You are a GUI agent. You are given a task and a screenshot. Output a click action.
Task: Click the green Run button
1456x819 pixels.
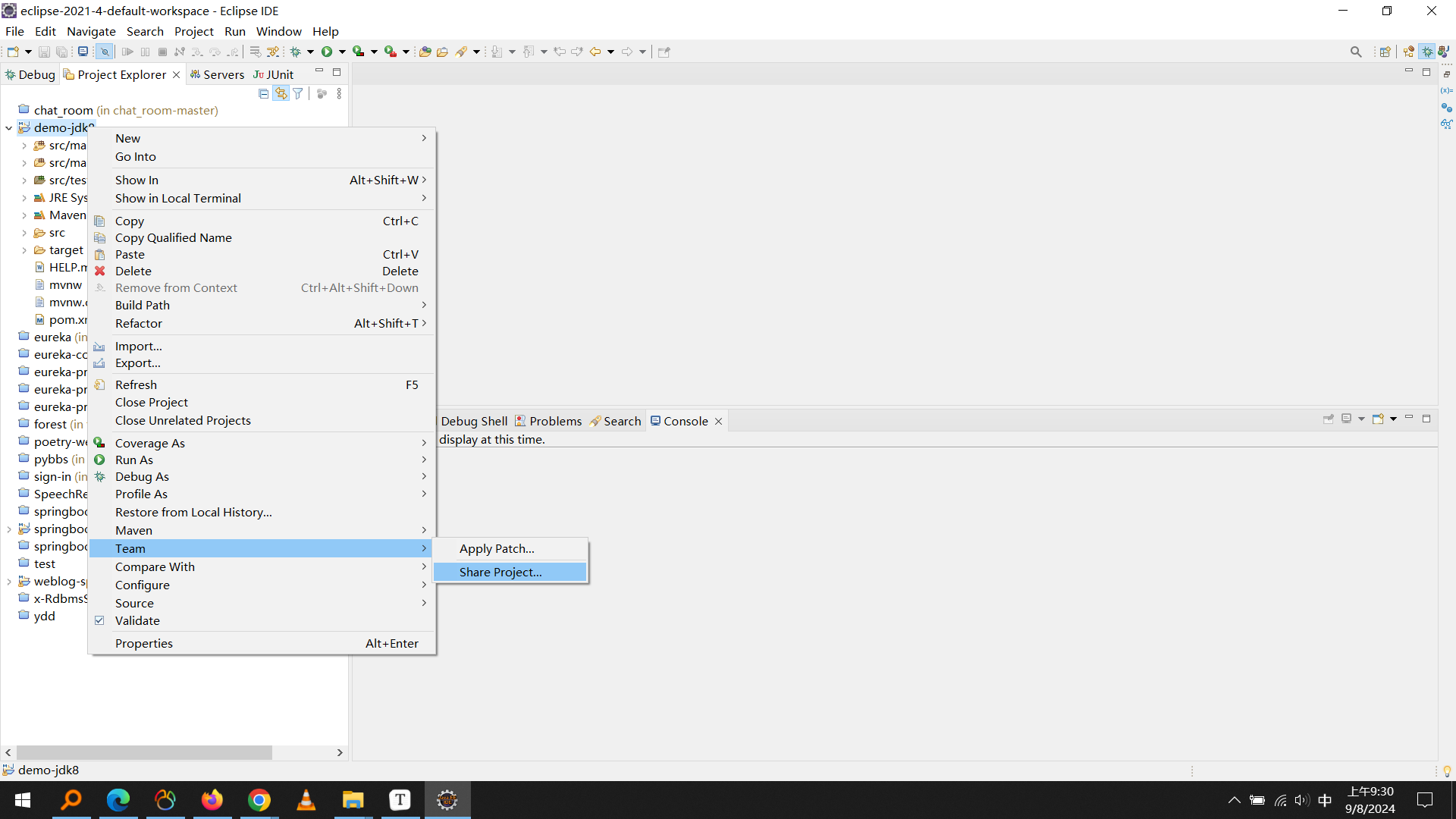(x=327, y=52)
